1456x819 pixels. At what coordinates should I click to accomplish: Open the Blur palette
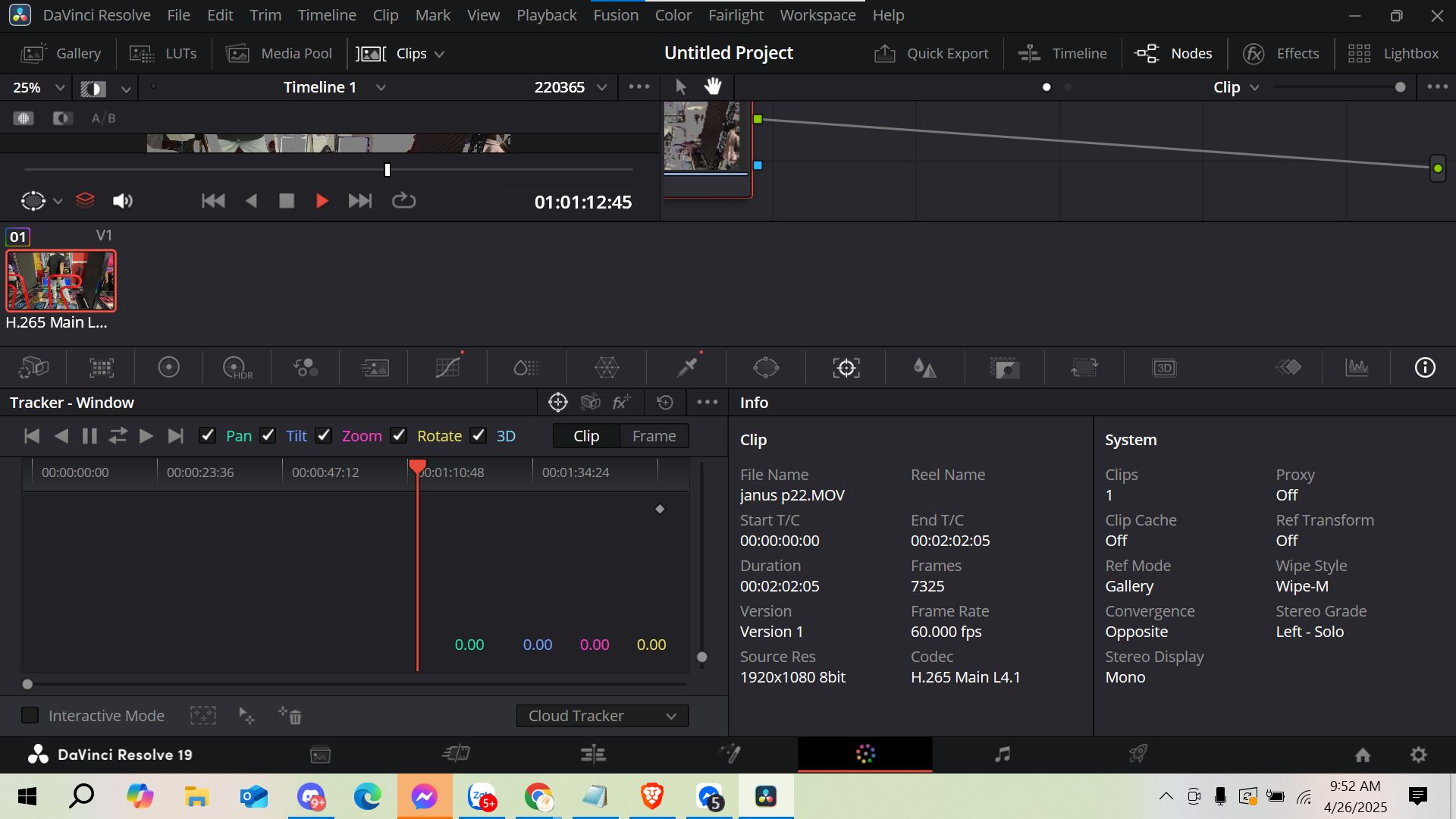[924, 368]
